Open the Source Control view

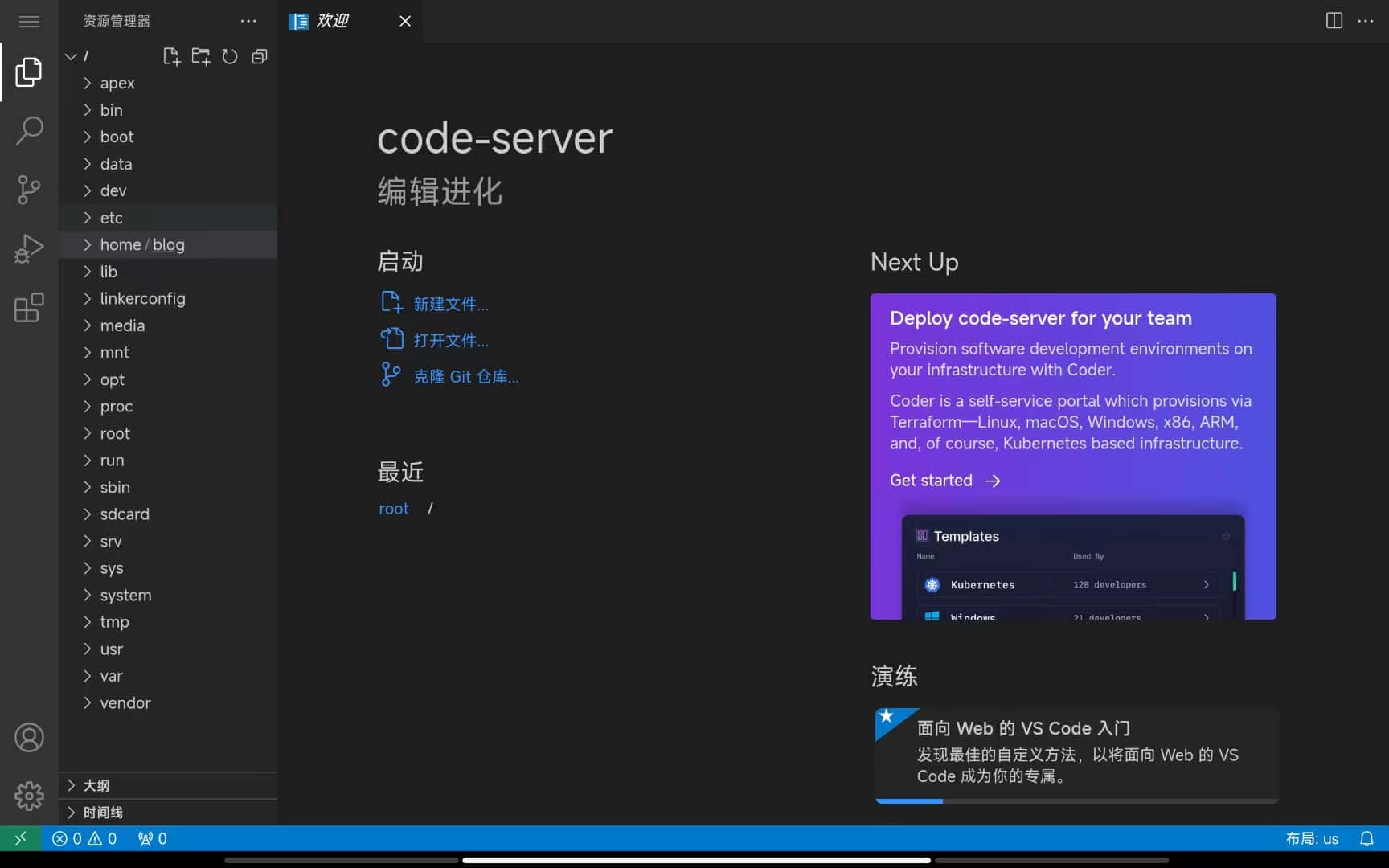(29, 190)
